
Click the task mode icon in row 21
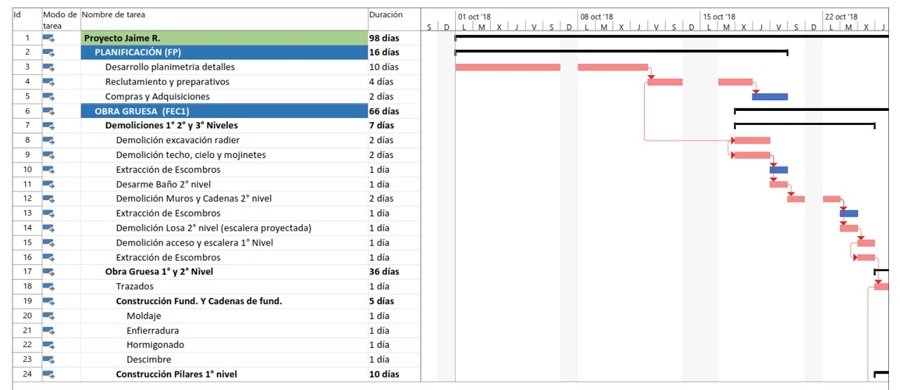[x=48, y=330]
